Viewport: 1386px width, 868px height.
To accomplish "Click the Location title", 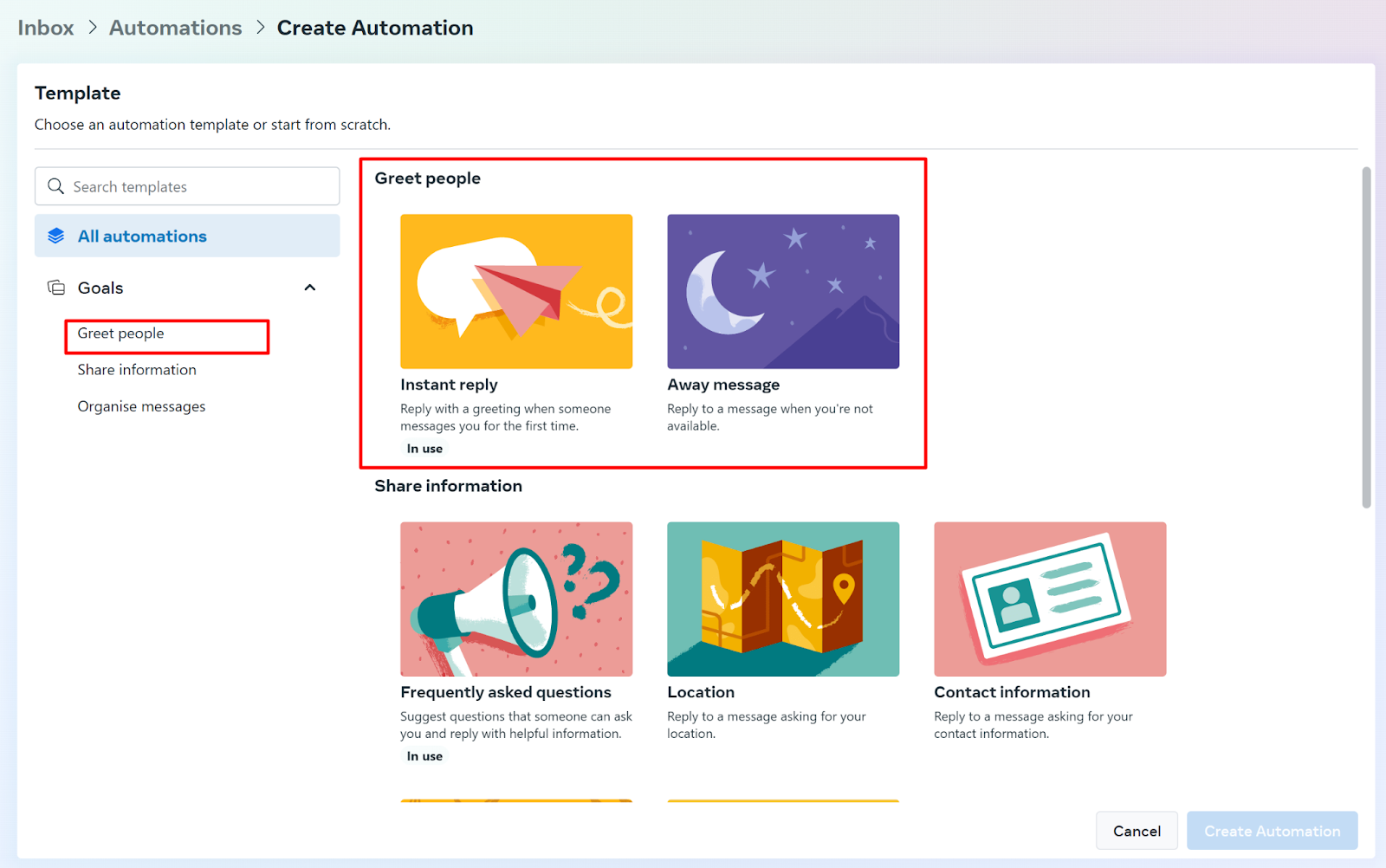I will [701, 692].
